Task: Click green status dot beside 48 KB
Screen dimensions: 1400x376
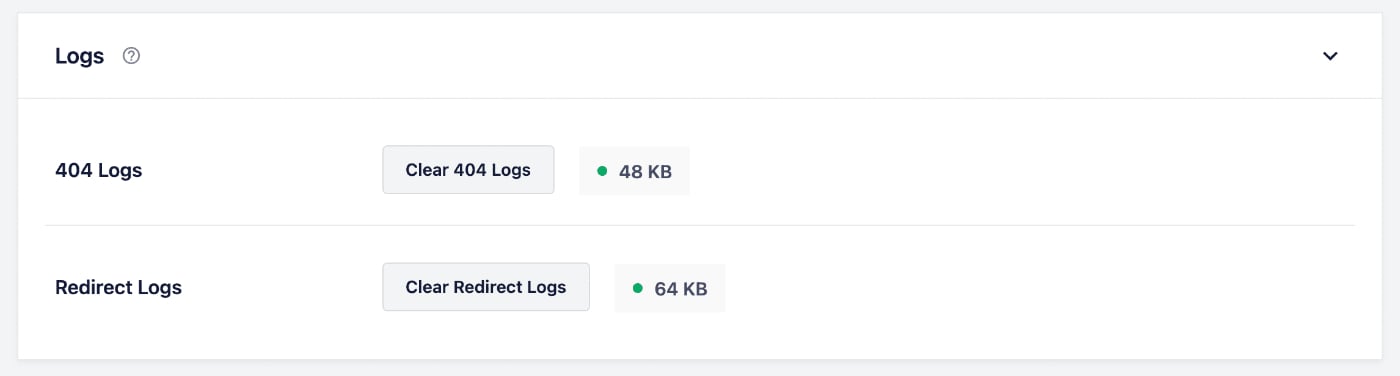Action: click(x=602, y=171)
